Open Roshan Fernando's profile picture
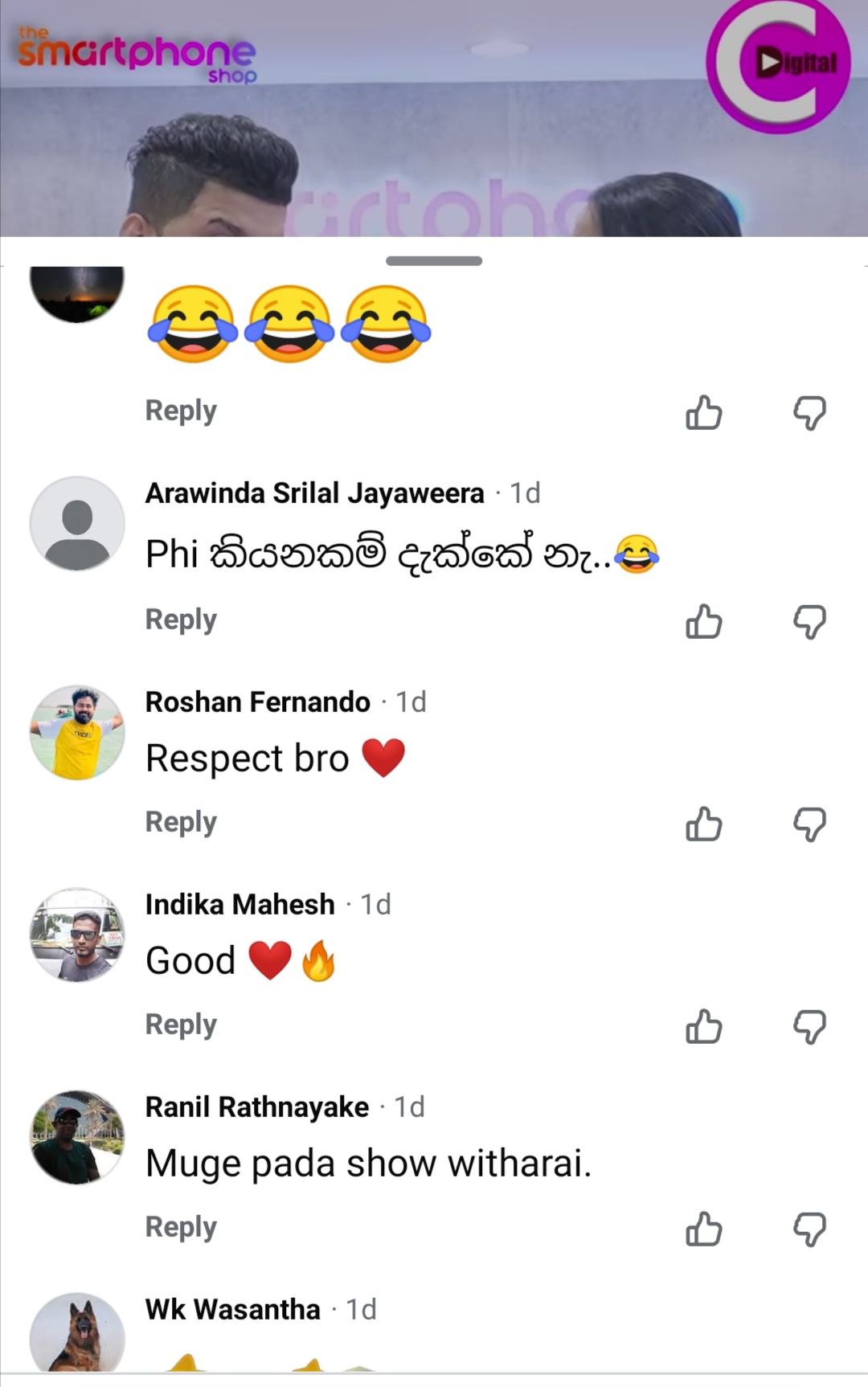Viewport: 868px width, 1387px height. (x=77, y=732)
